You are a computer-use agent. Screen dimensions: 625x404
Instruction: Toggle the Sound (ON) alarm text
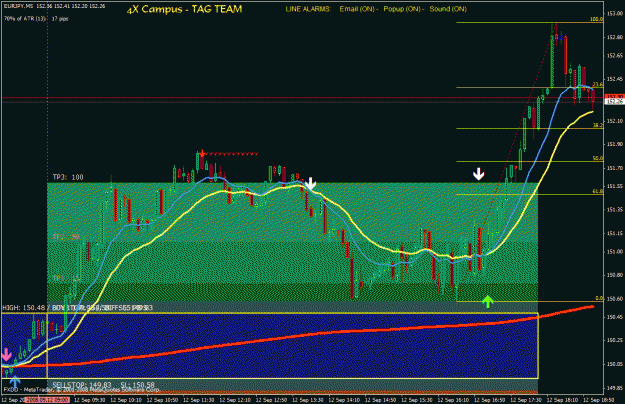pos(448,9)
